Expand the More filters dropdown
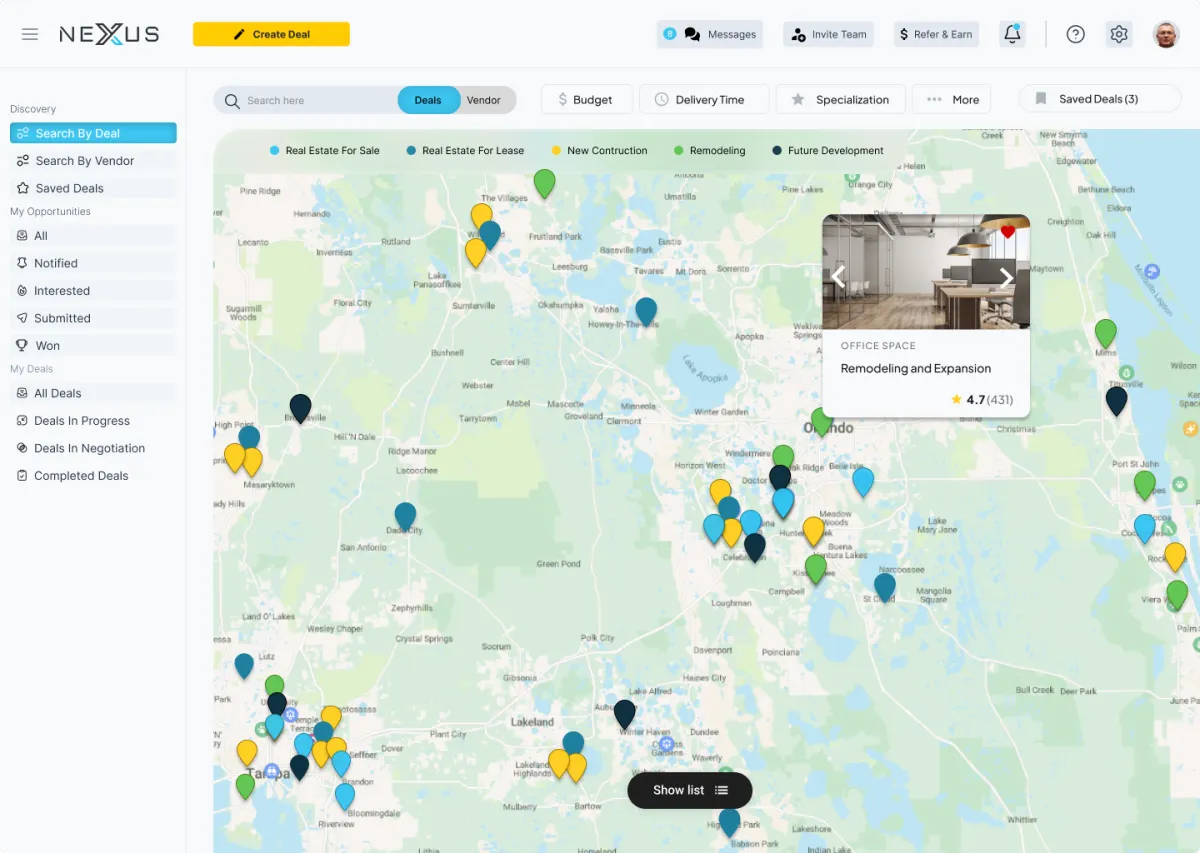This screenshot has width=1200, height=853. [x=951, y=100]
